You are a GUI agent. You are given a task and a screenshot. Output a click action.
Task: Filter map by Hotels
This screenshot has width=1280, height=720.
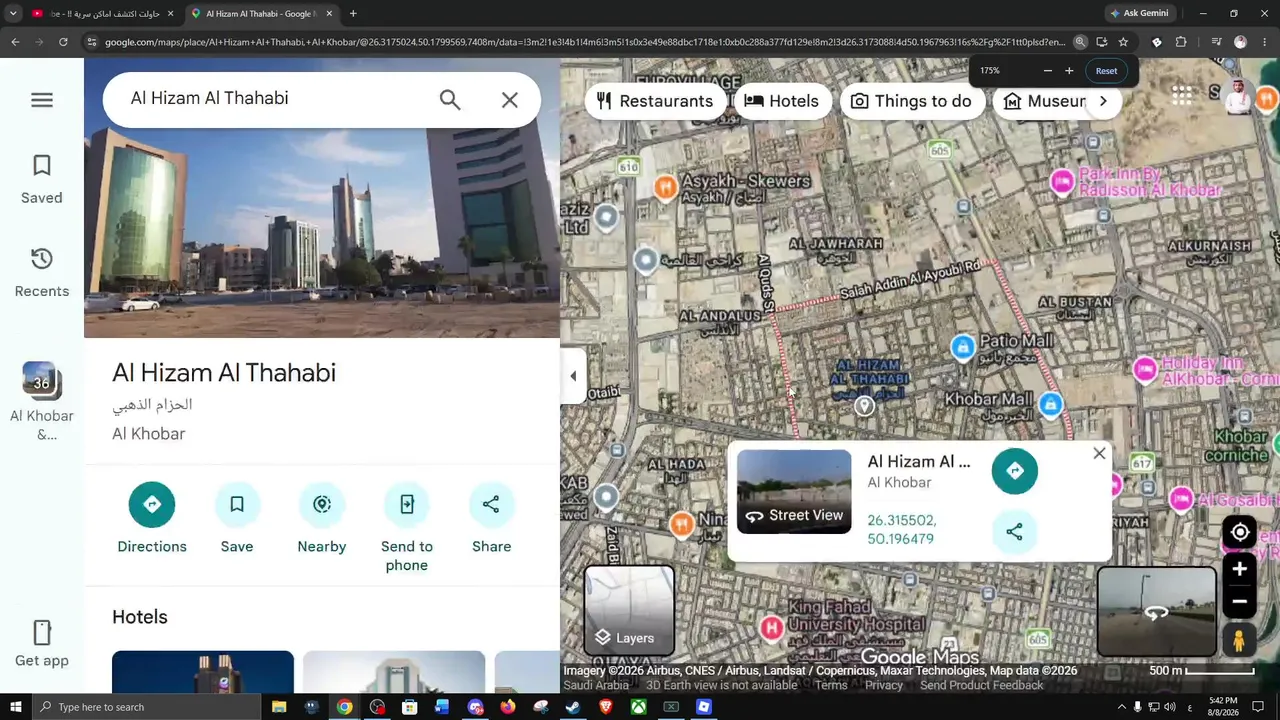[782, 101]
